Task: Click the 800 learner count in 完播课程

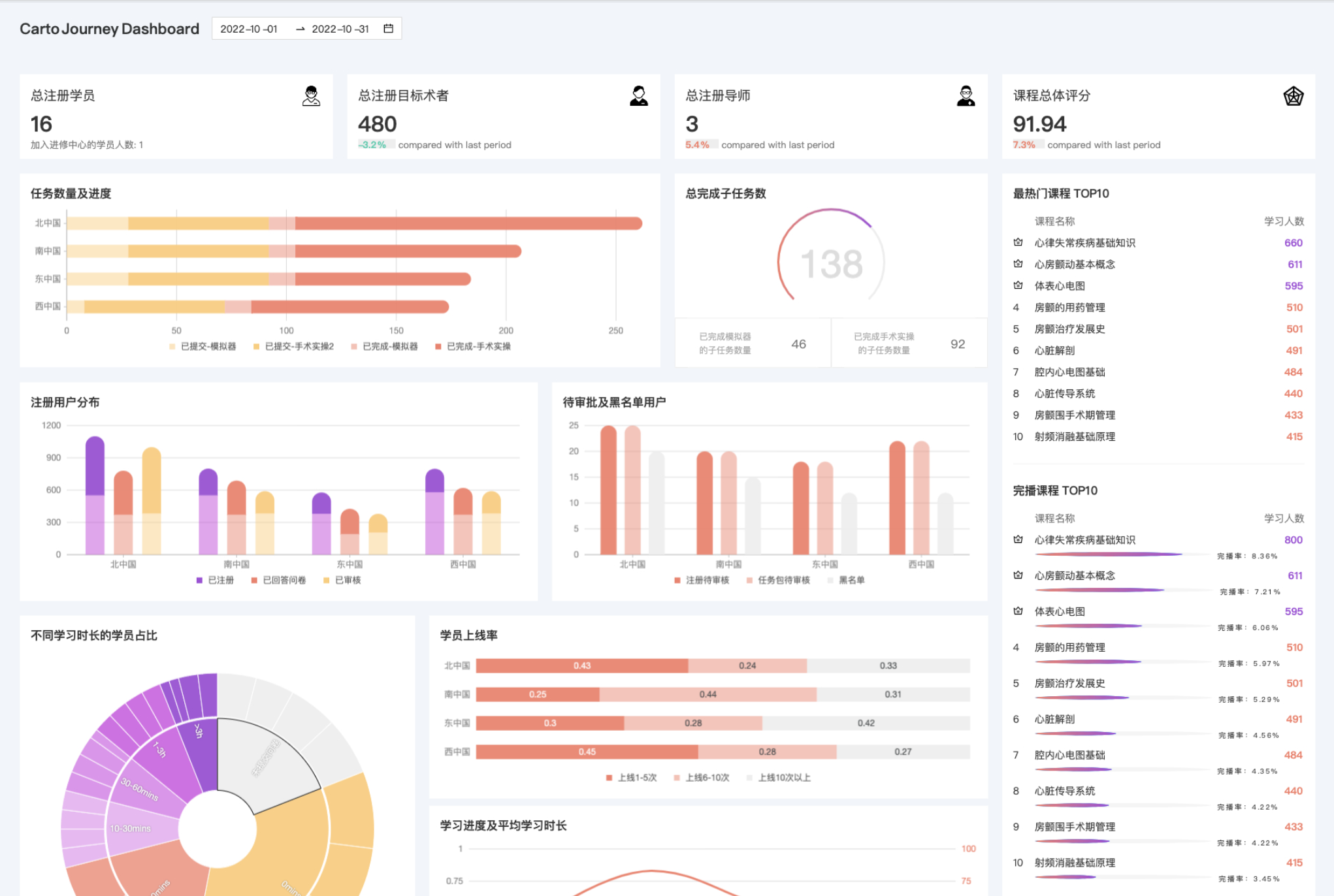Action: coord(1293,539)
